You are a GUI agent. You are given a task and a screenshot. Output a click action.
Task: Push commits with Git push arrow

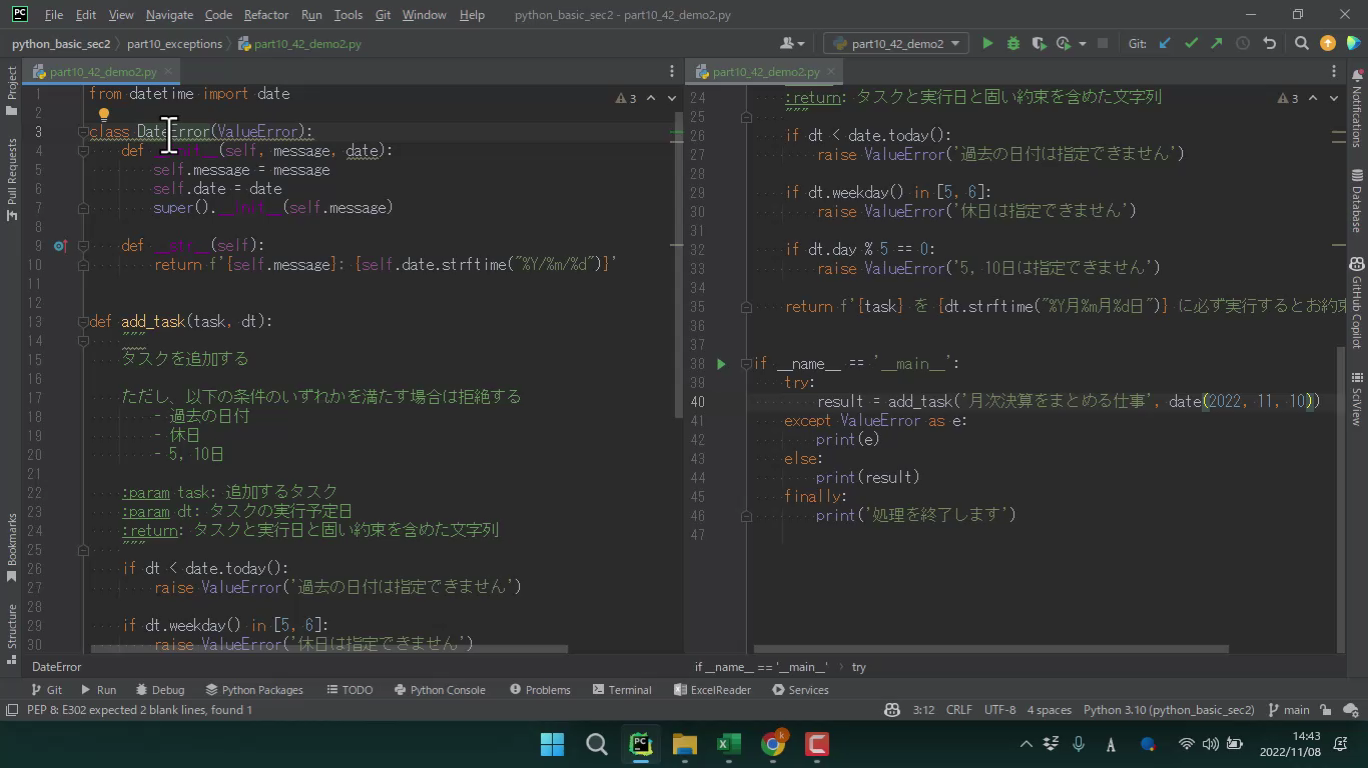click(x=1216, y=43)
